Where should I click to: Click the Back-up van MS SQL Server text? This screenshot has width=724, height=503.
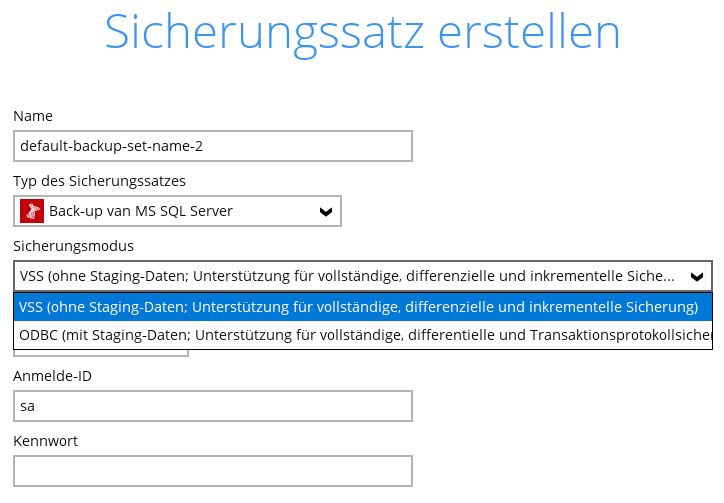141,211
